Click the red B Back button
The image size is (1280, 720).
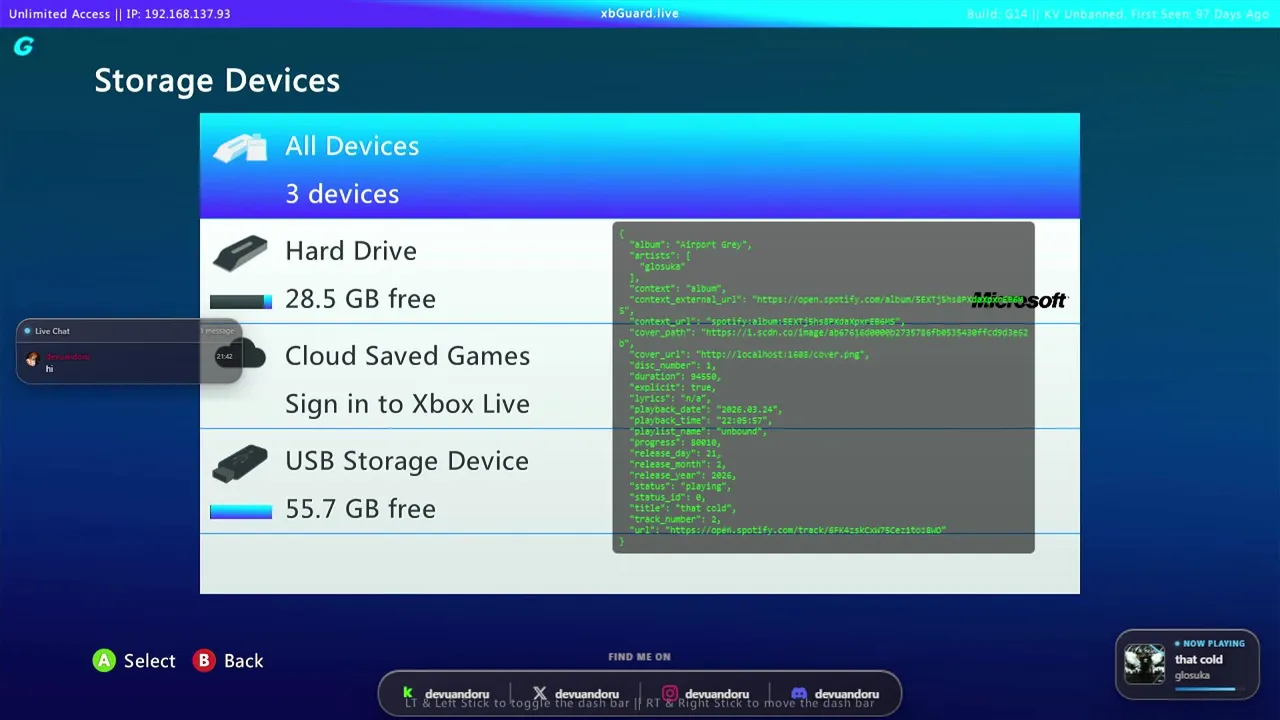point(204,660)
